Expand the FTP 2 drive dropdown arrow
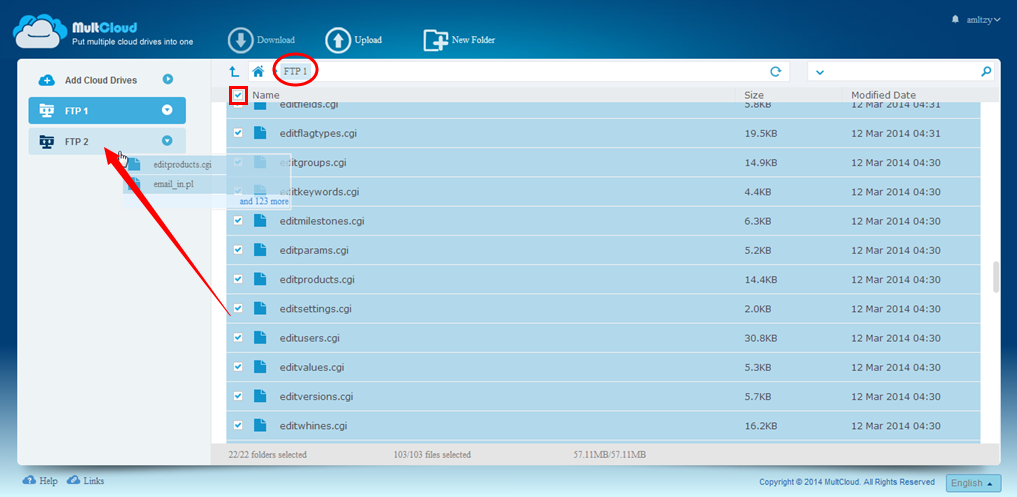Image resolution: width=1017 pixels, height=497 pixels. click(167, 142)
